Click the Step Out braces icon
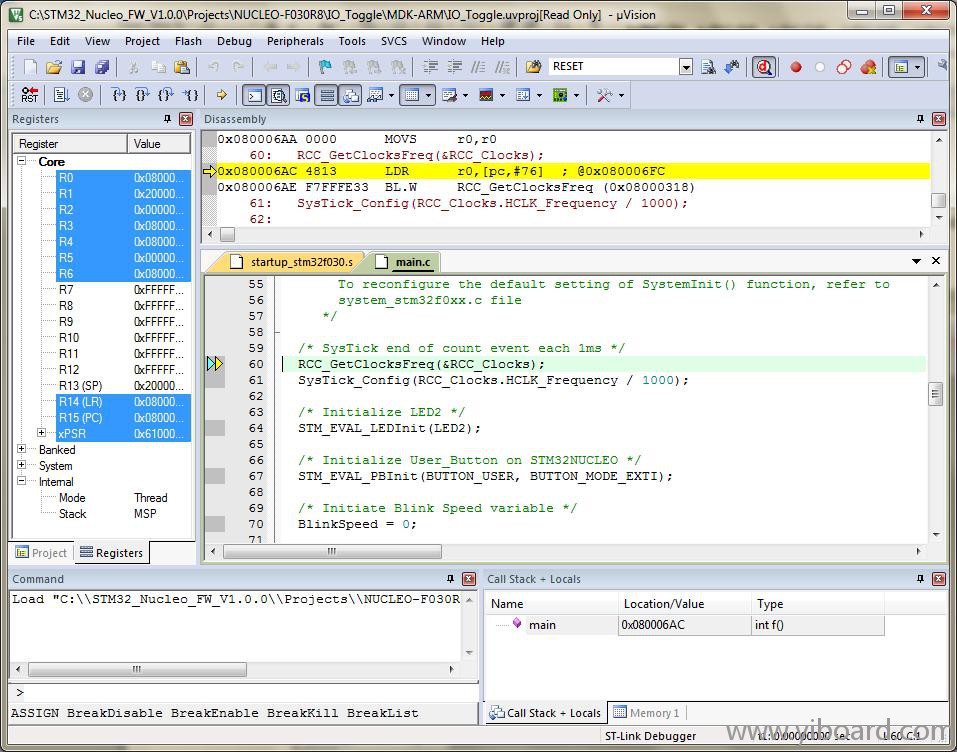957x752 pixels. pos(166,95)
